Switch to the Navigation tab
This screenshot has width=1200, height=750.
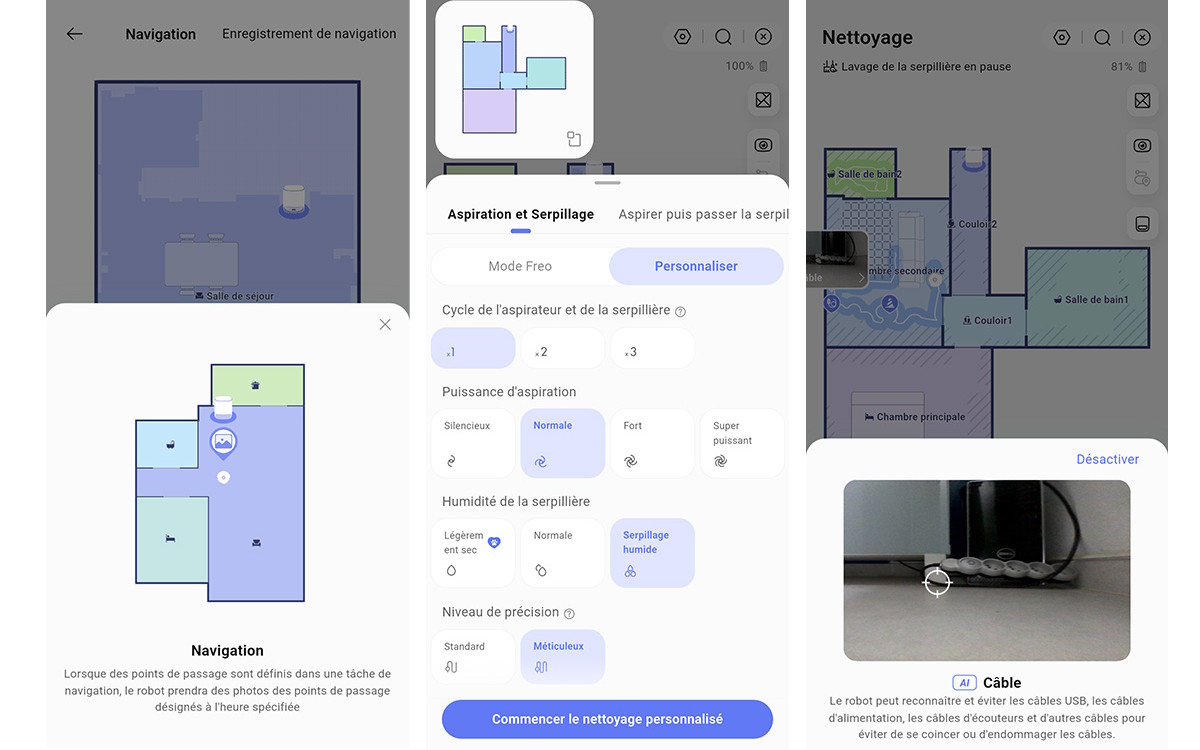(x=160, y=34)
